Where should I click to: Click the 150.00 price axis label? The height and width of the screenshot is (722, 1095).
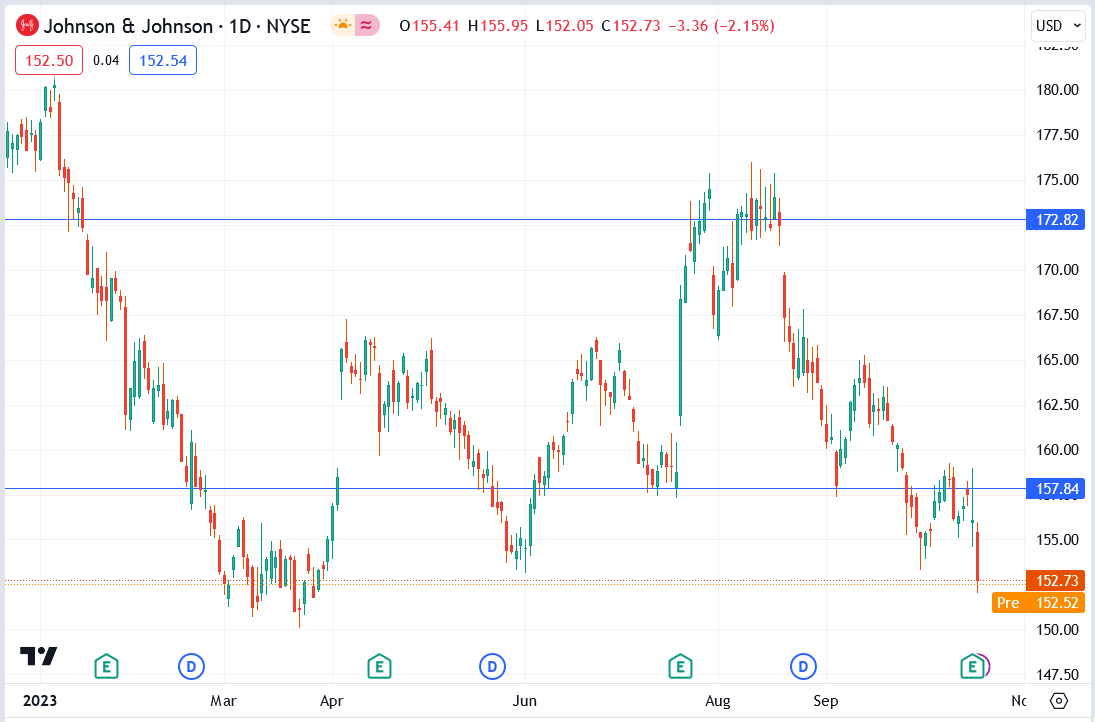point(1057,630)
